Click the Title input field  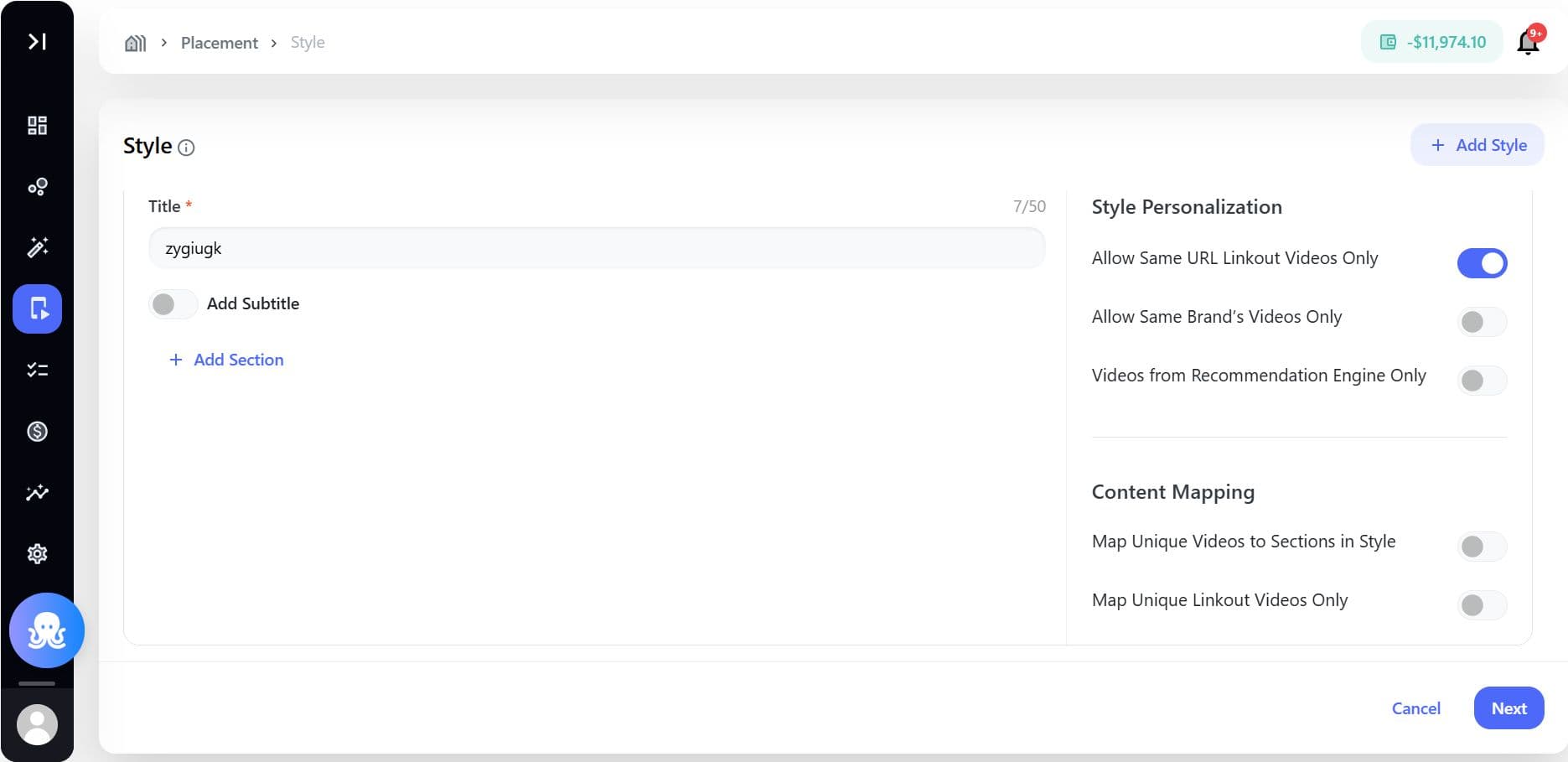(596, 249)
